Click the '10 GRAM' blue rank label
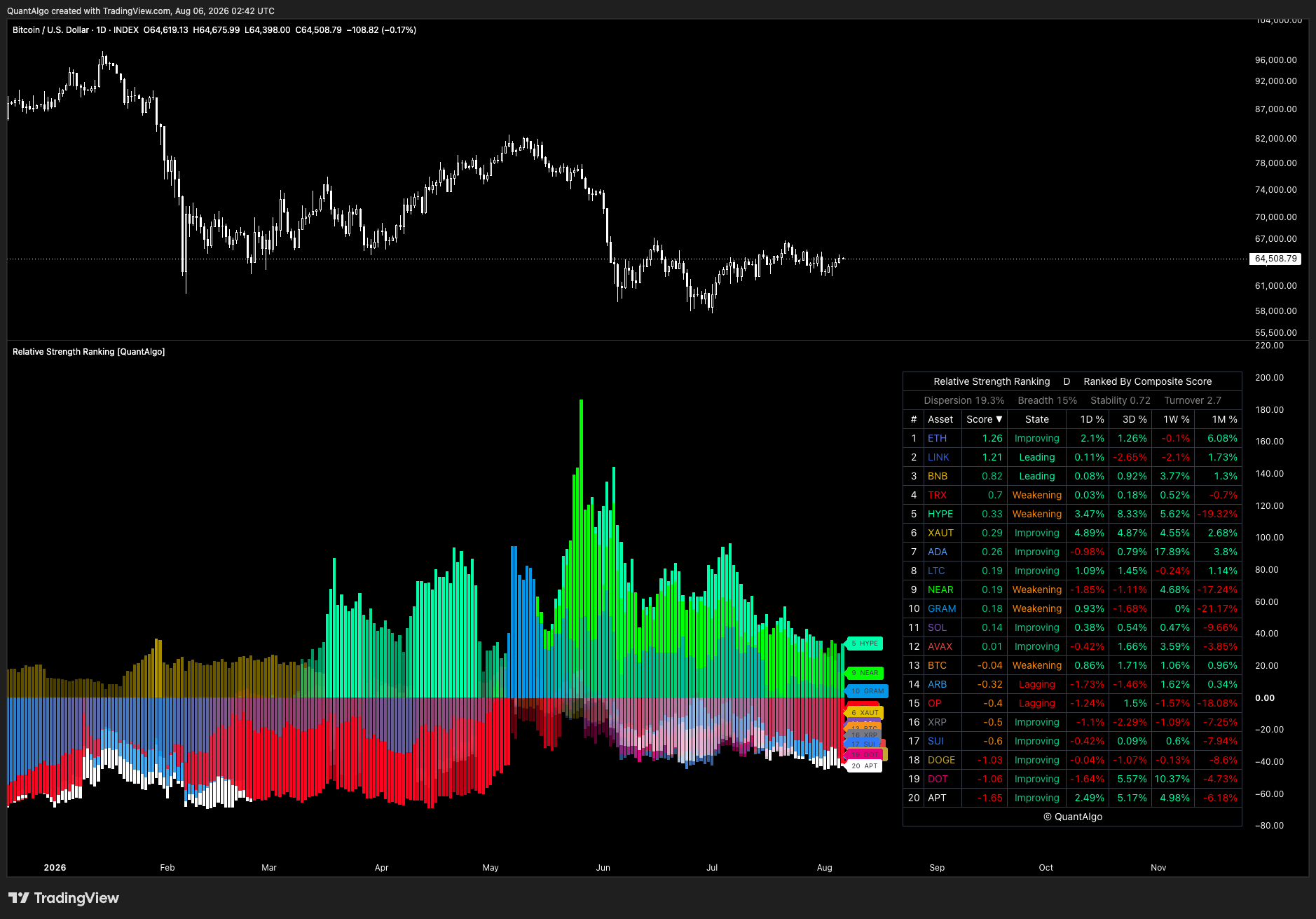 click(868, 691)
